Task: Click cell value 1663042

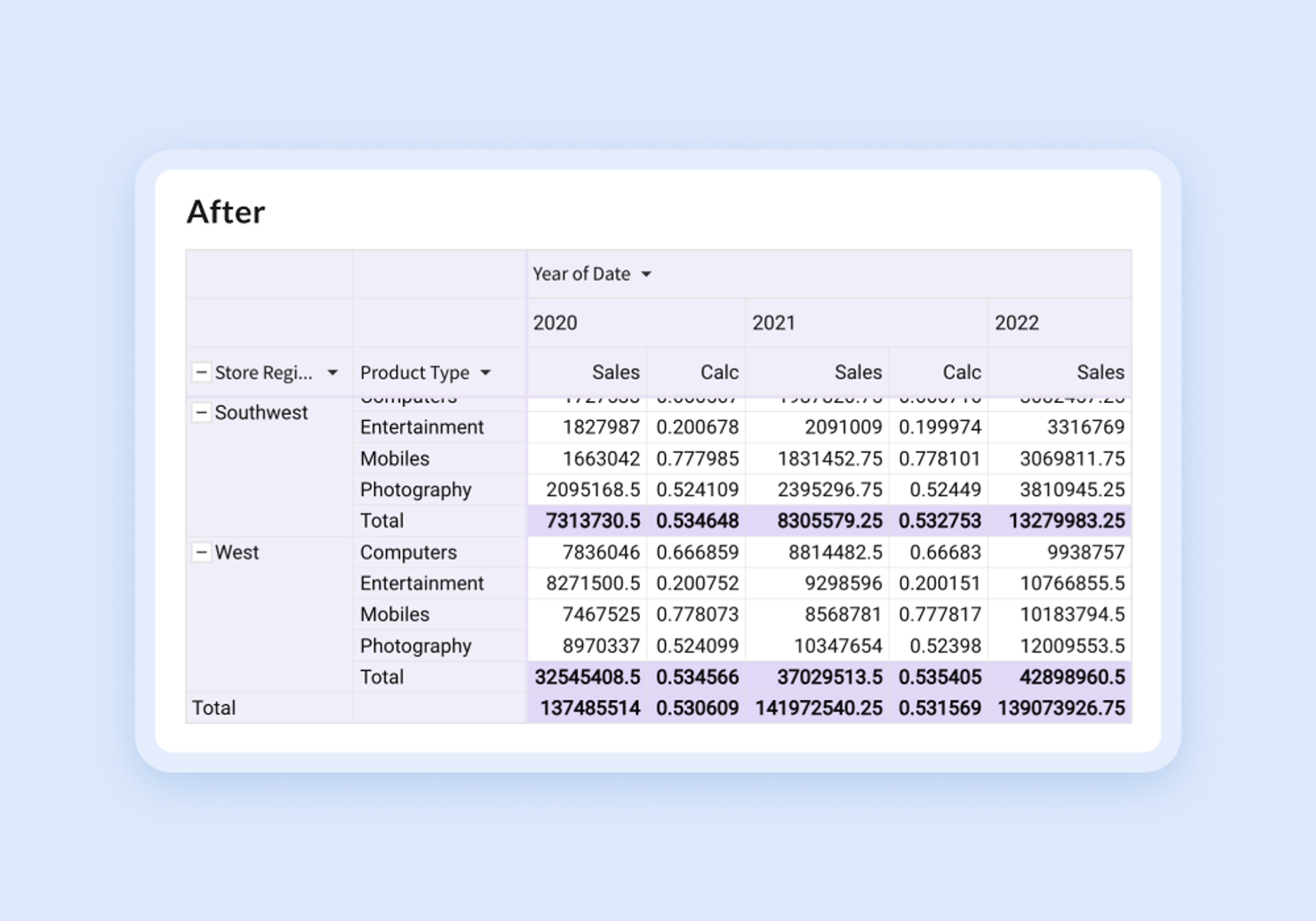Action: pyautogui.click(x=601, y=458)
